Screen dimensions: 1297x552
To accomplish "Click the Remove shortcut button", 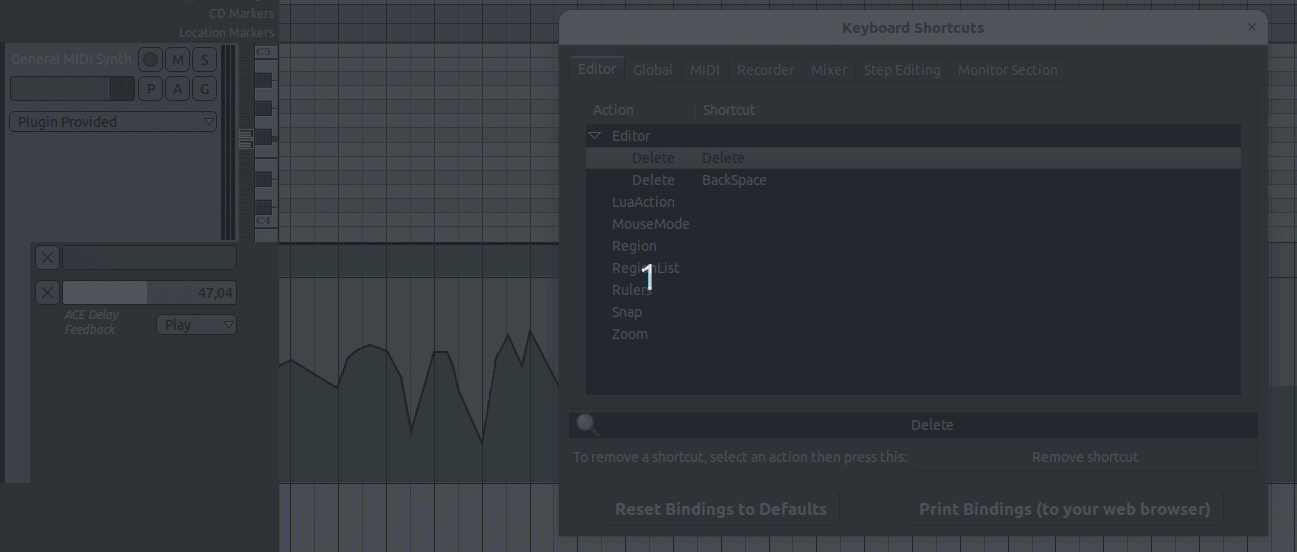I will click(1084, 457).
